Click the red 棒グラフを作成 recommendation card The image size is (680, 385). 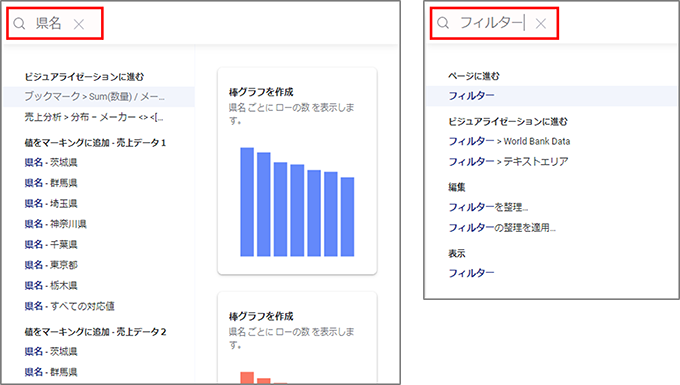[297, 337]
